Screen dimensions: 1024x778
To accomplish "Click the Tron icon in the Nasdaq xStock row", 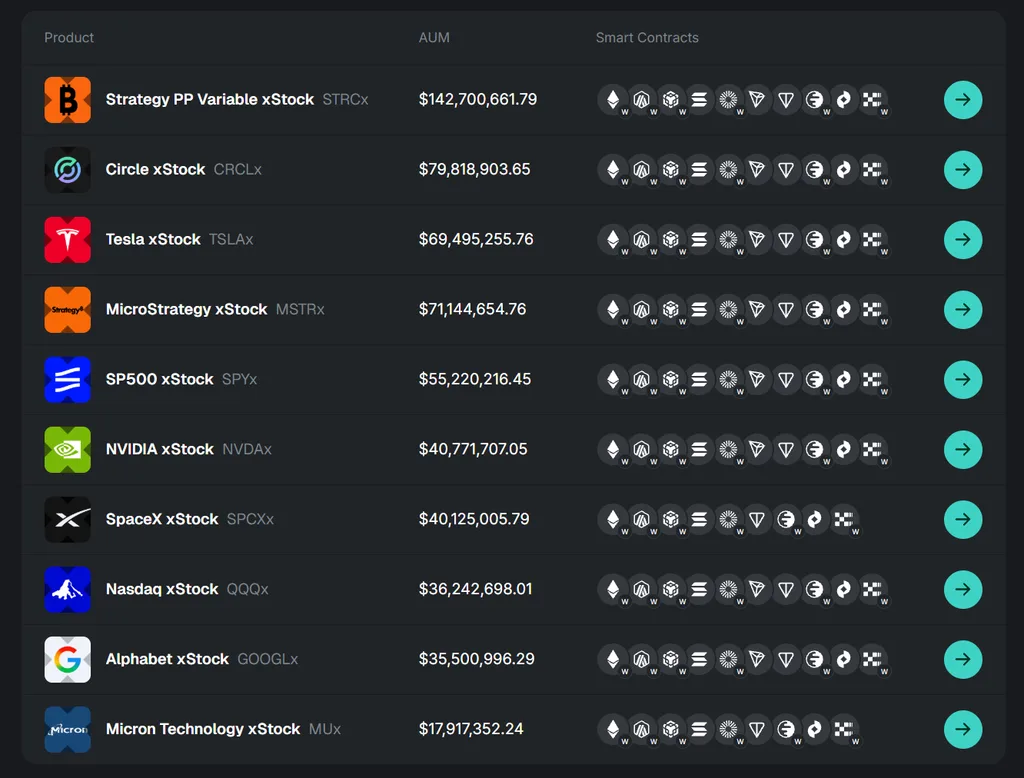I will [756, 589].
